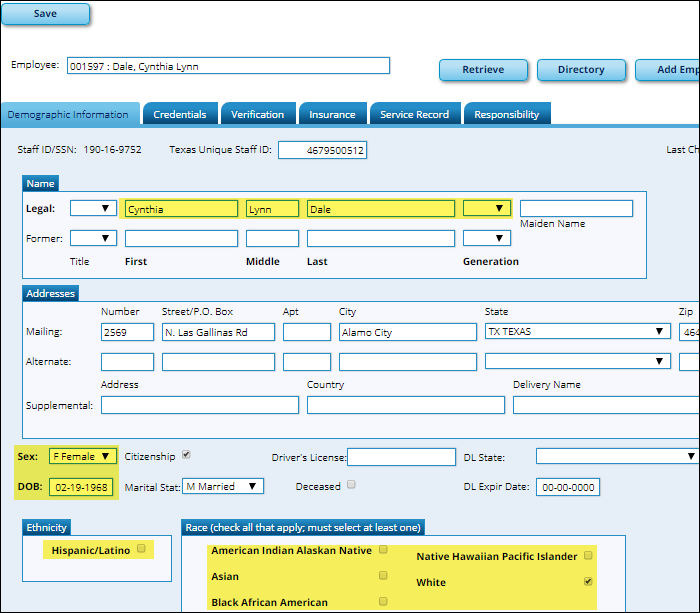Edit the Texas Unique Staff ID field
Screen dimensions: 700x613
coord(322,150)
